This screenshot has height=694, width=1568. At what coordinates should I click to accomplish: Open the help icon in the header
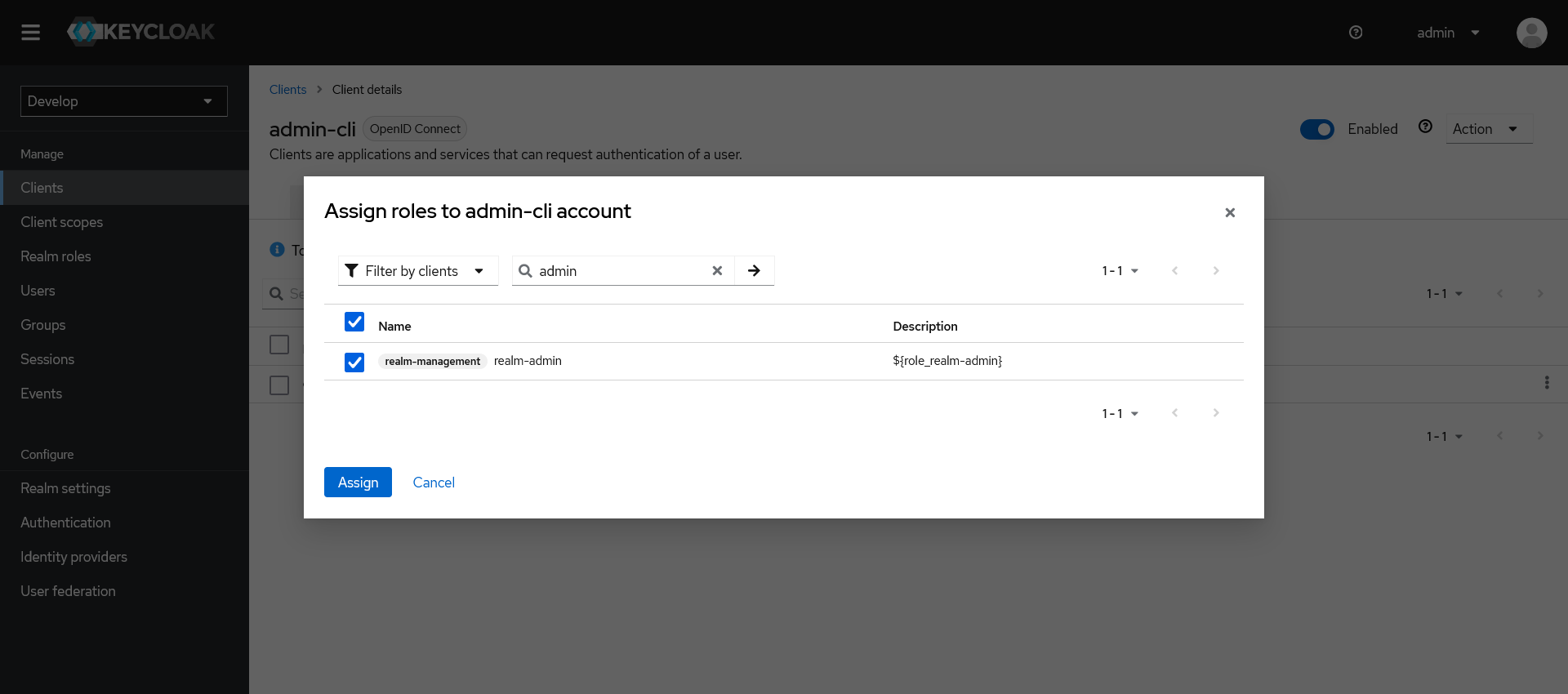[x=1356, y=33]
